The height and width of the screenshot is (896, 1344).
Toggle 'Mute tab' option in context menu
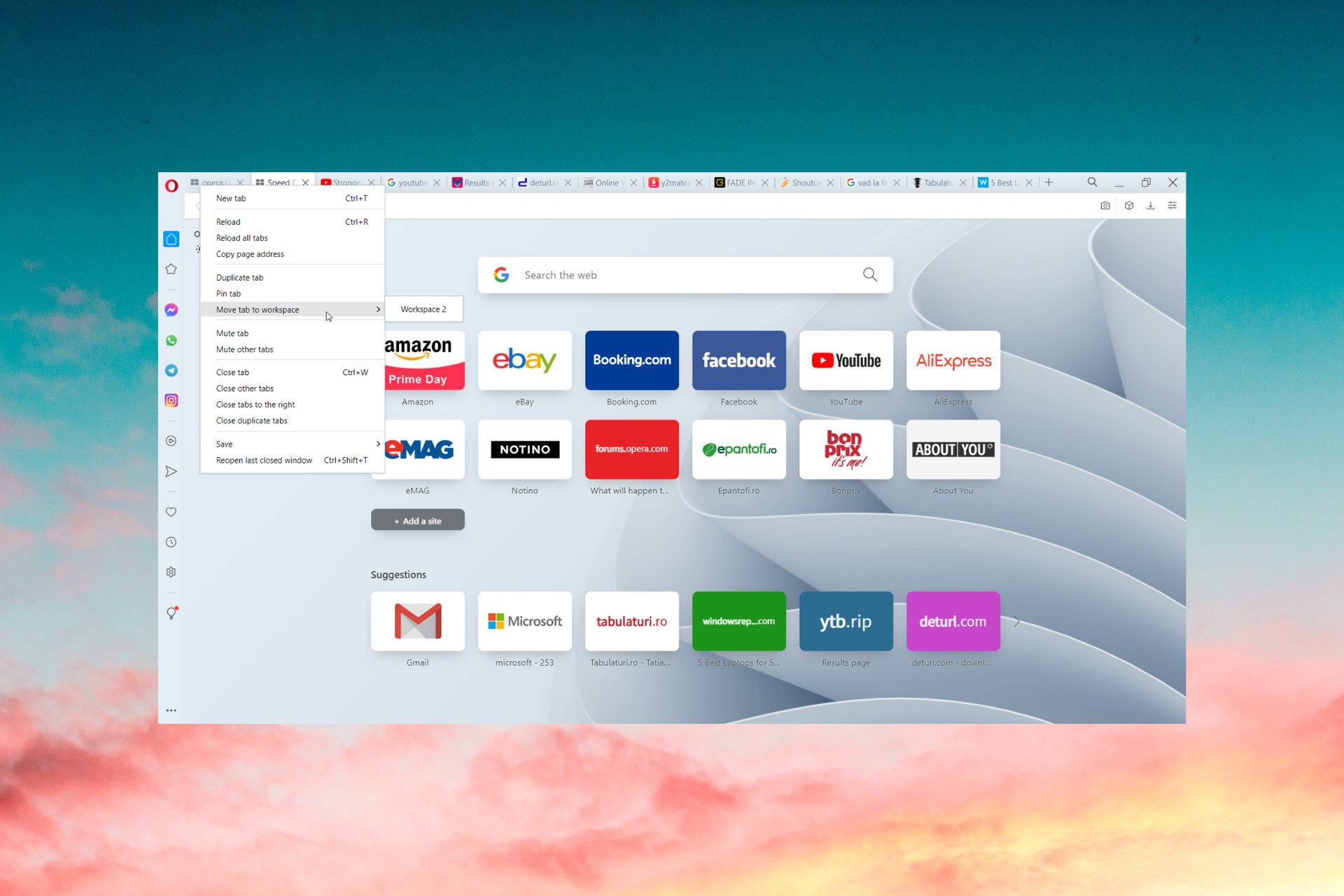coord(233,332)
